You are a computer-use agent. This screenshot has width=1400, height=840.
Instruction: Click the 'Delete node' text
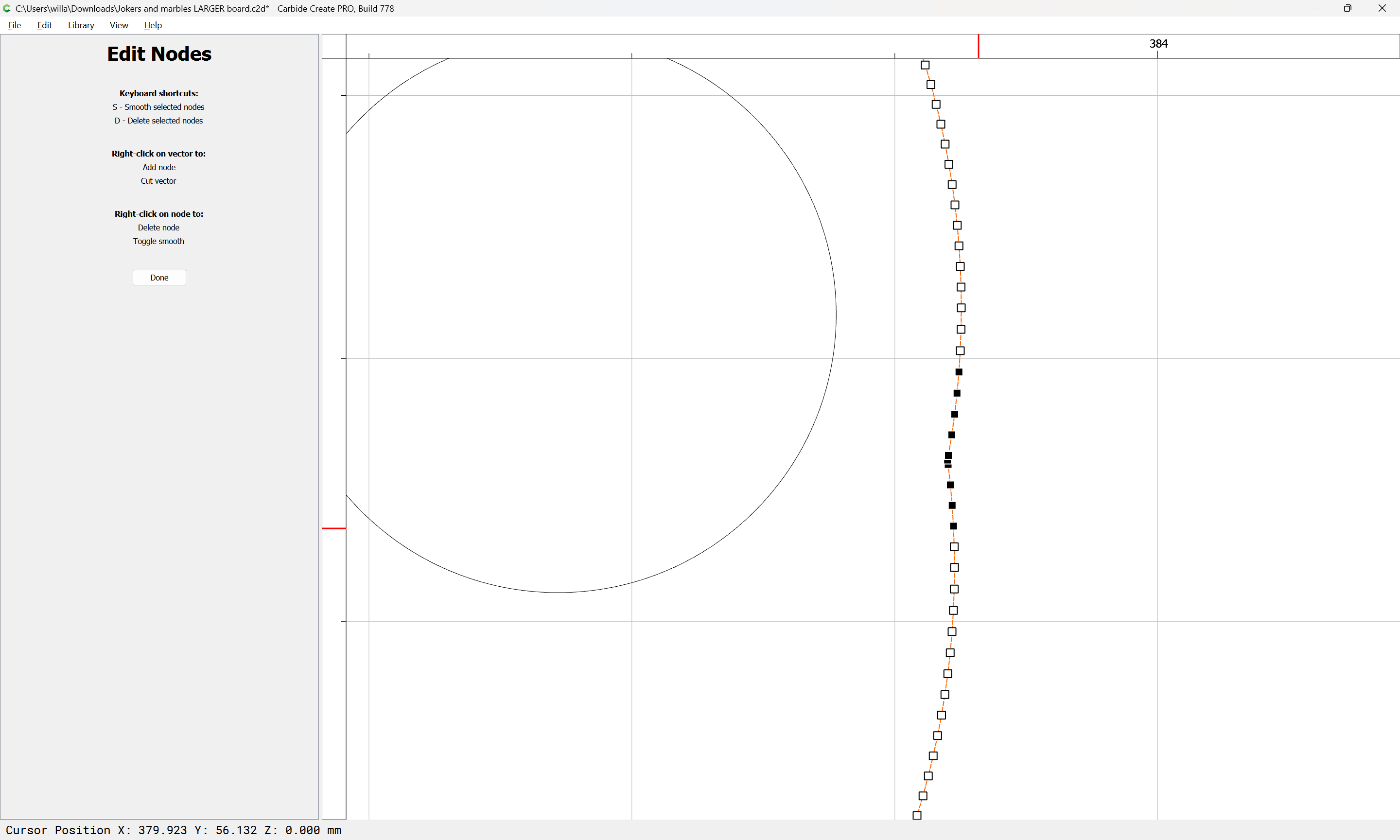pos(158,227)
